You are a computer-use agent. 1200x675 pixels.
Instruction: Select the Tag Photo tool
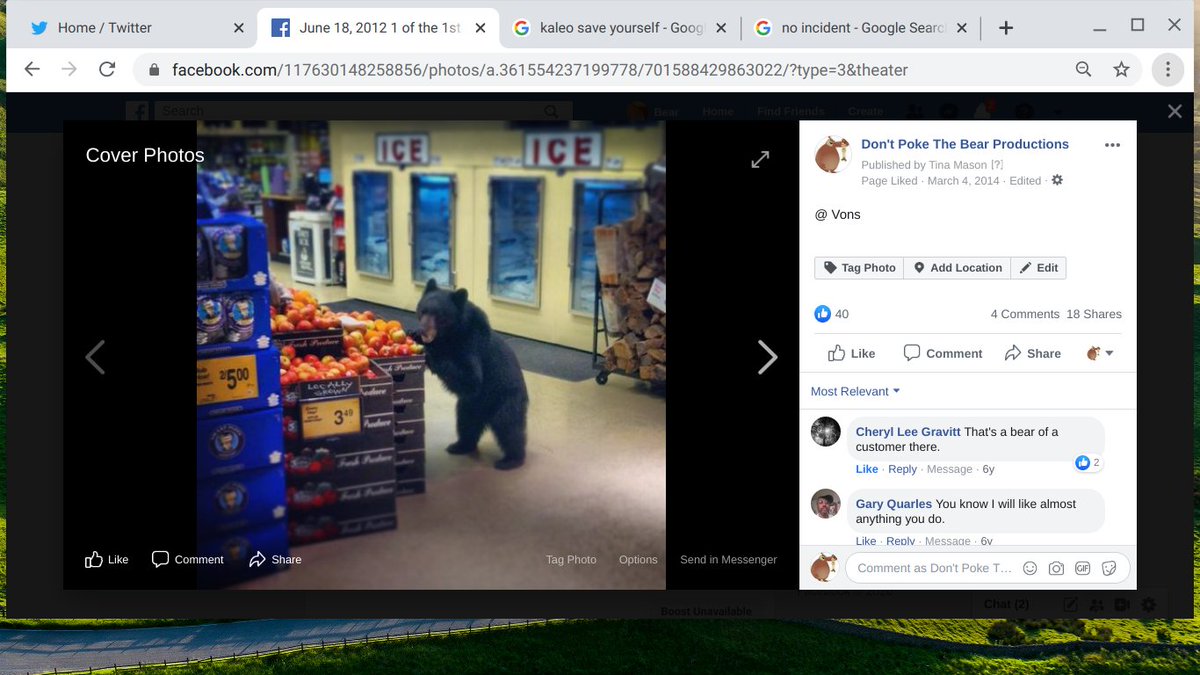(x=858, y=267)
